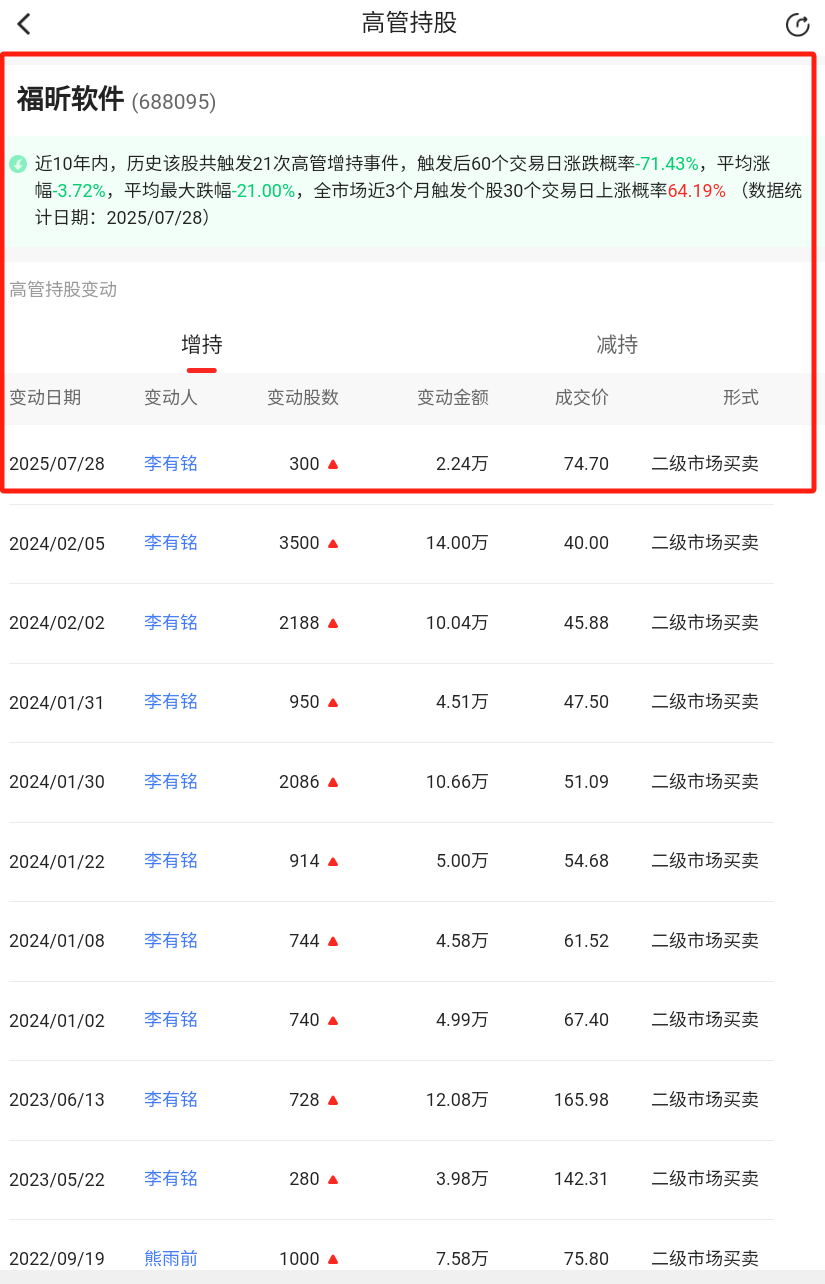The height and width of the screenshot is (1284, 825).
Task: Tap the 变动股数 column header
Action: click(303, 398)
